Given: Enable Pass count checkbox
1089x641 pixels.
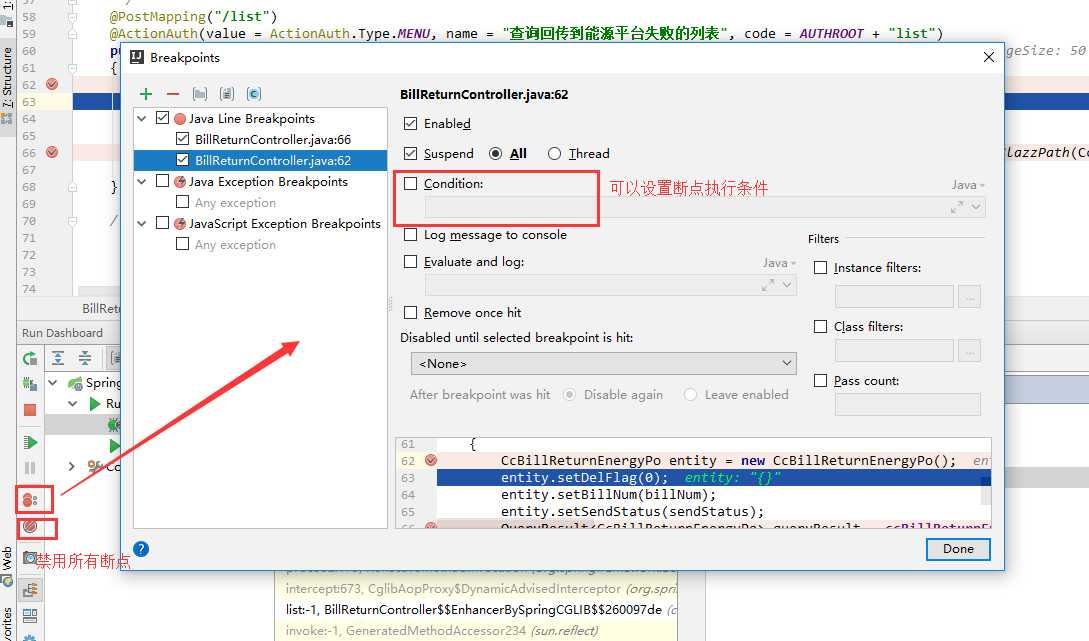Looking at the screenshot, I should pyautogui.click(x=820, y=381).
